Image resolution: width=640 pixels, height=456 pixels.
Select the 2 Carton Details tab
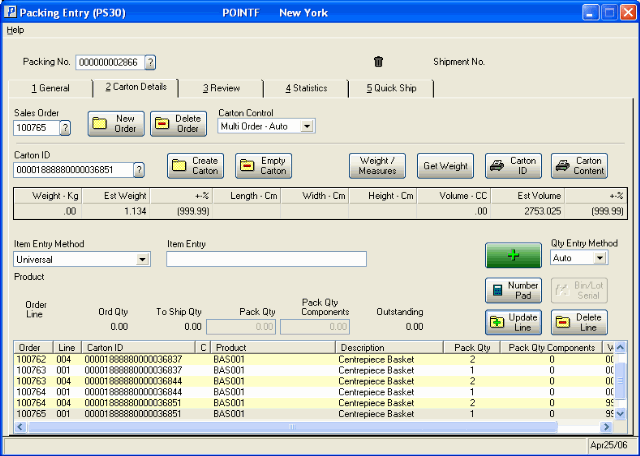[x=136, y=87]
